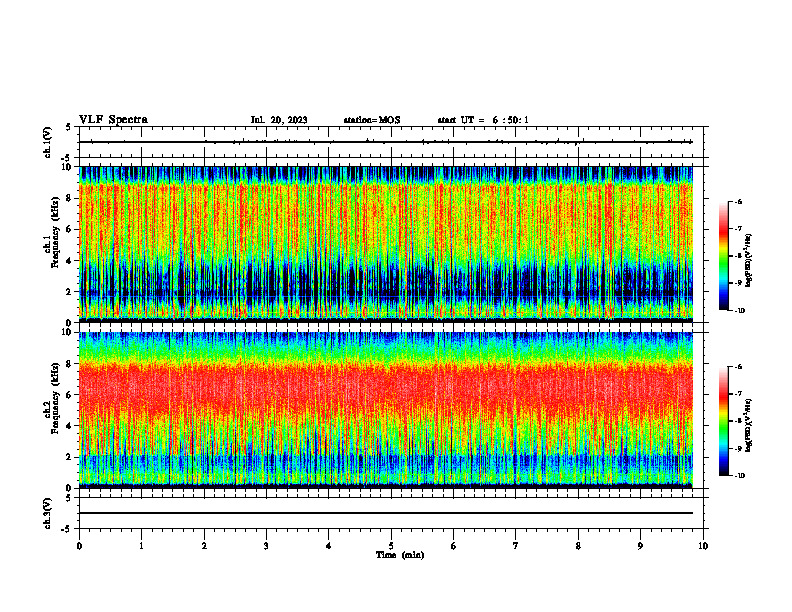
Task: Click the "station=MOS" header label
Action: 372,120
